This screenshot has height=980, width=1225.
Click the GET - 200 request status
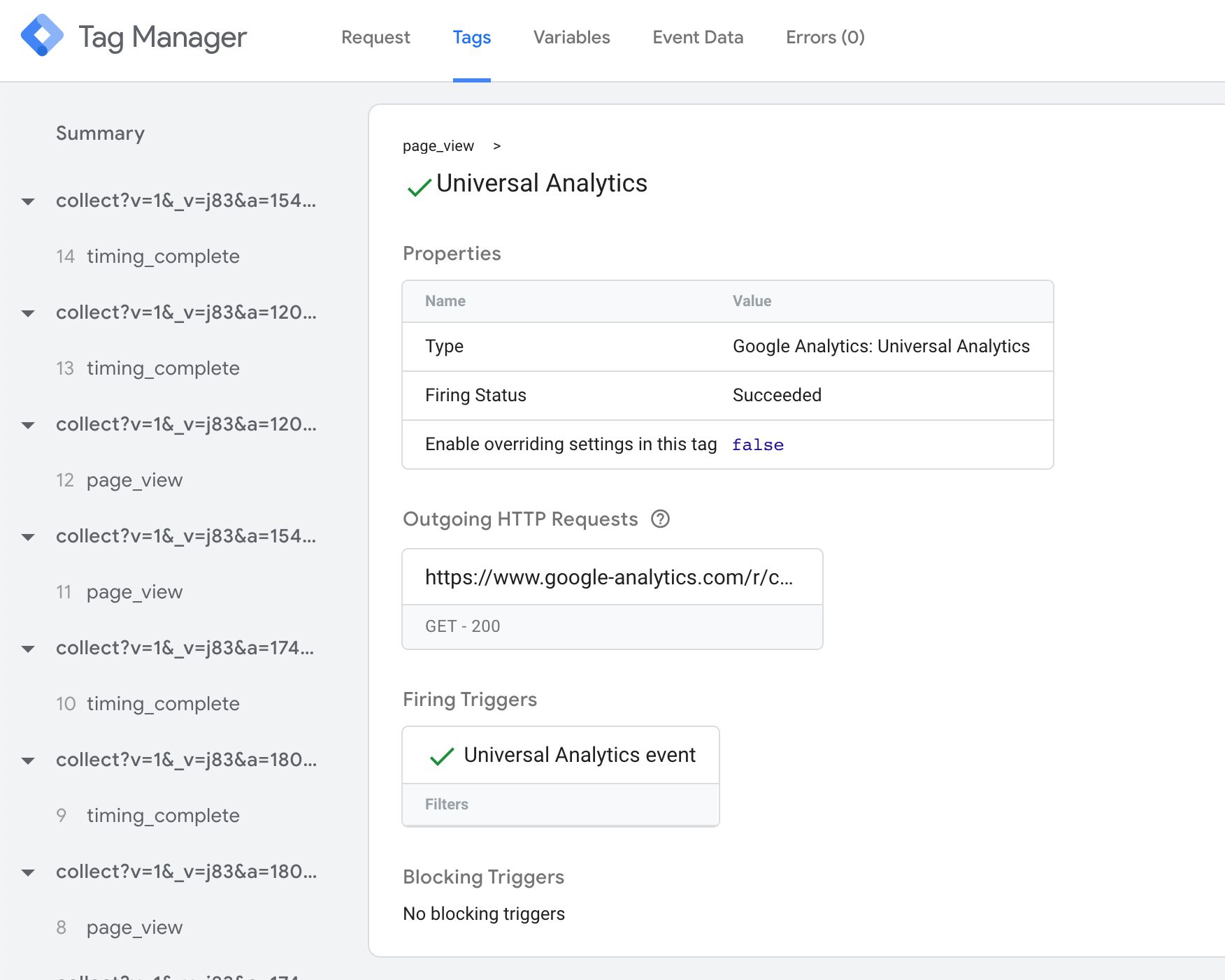point(463,626)
